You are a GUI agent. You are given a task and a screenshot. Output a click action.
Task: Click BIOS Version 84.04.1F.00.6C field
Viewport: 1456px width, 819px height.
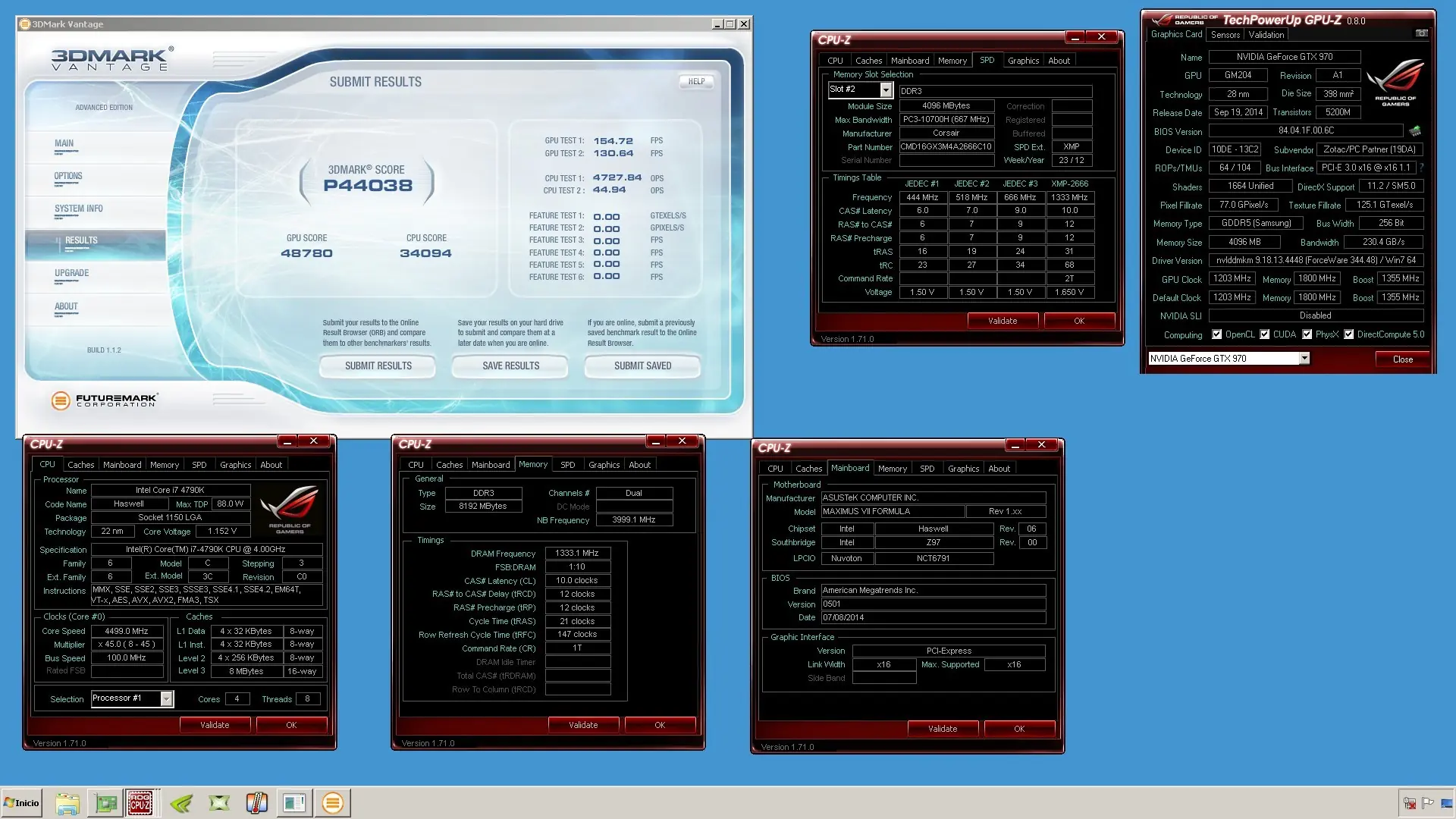(x=1306, y=131)
